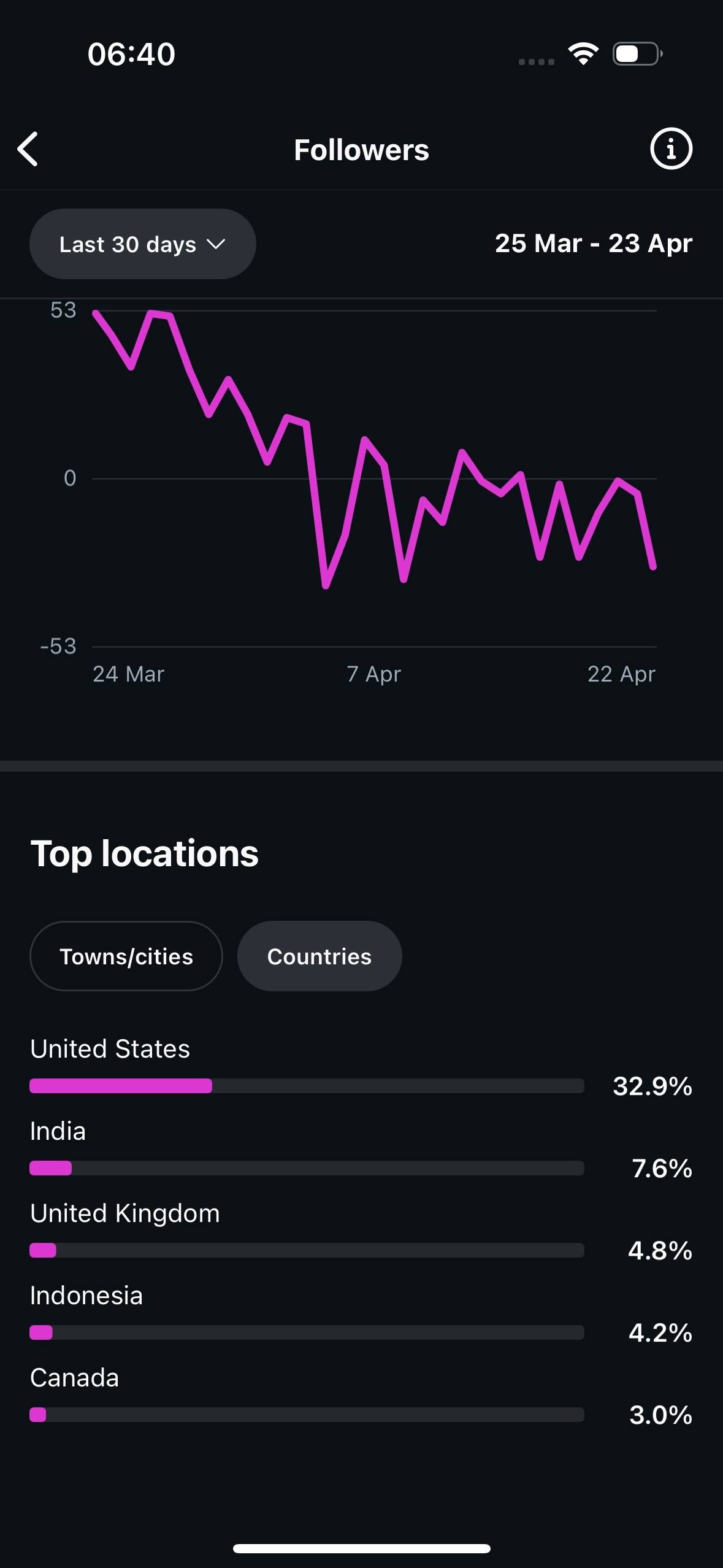Open the info icon

pos(671,148)
